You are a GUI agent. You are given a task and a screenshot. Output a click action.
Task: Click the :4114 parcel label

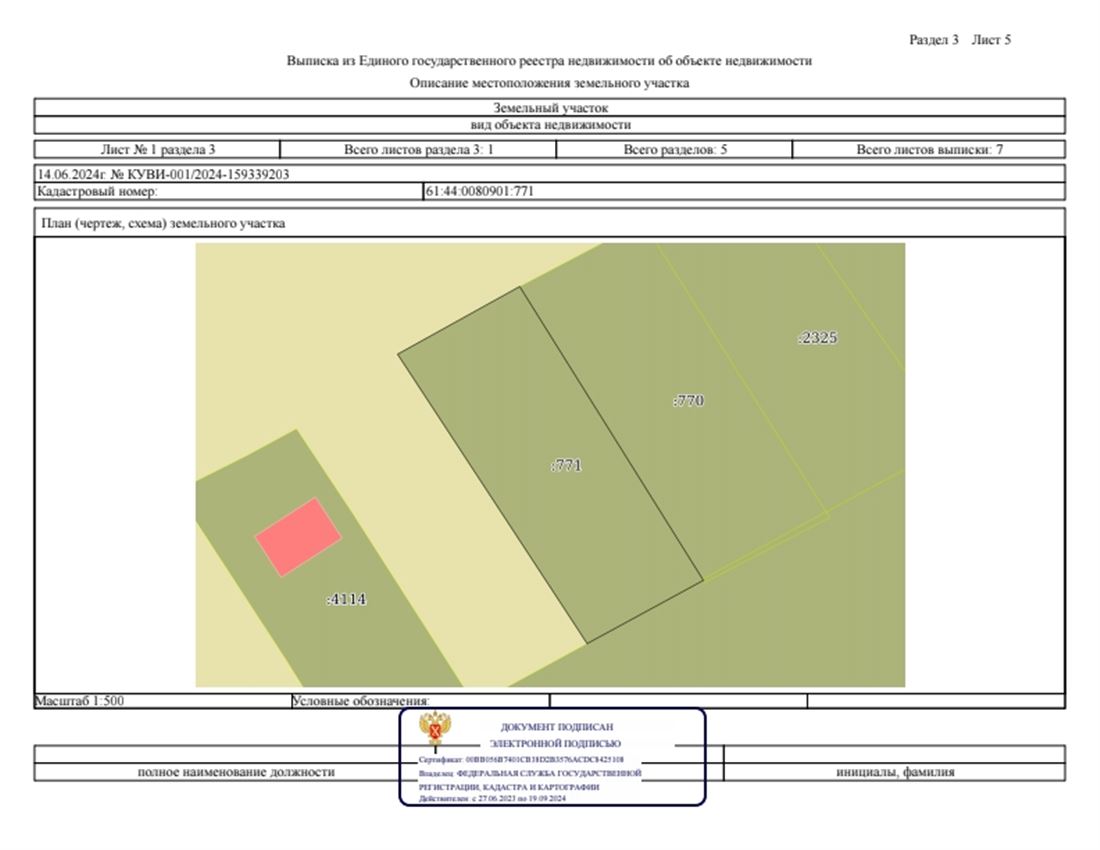(346, 600)
